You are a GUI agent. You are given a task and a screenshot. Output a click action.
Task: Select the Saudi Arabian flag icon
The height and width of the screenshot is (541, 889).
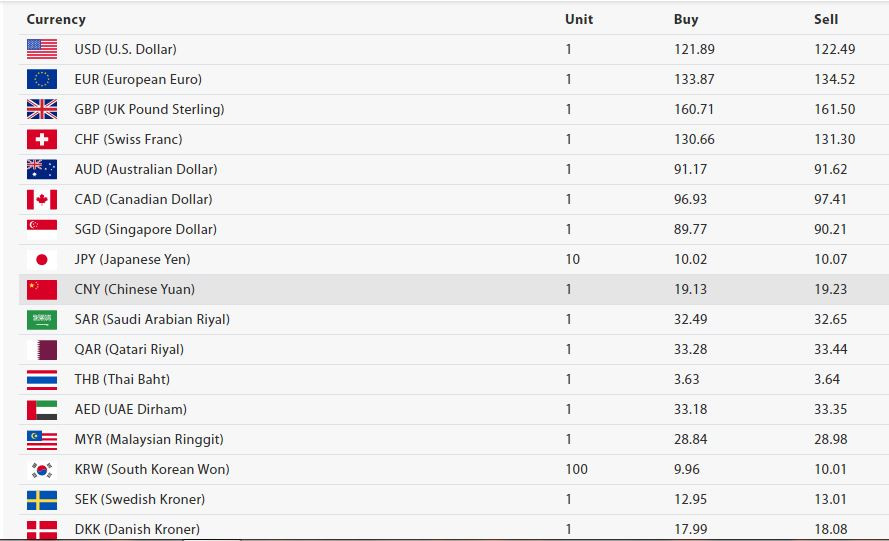(42, 320)
